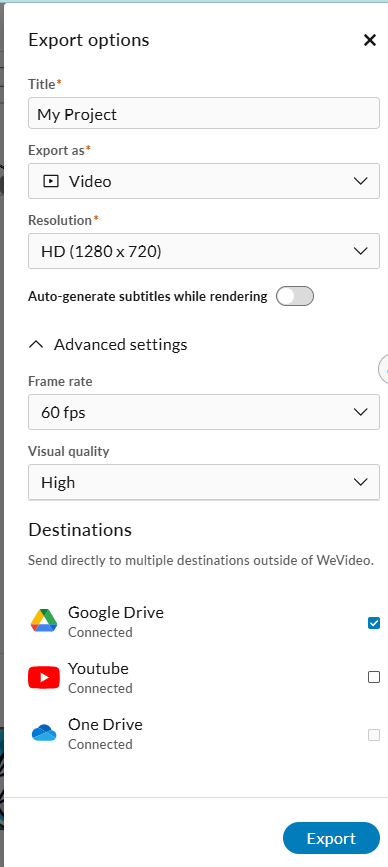Click the One Drive cloud icon

pyautogui.click(x=44, y=733)
